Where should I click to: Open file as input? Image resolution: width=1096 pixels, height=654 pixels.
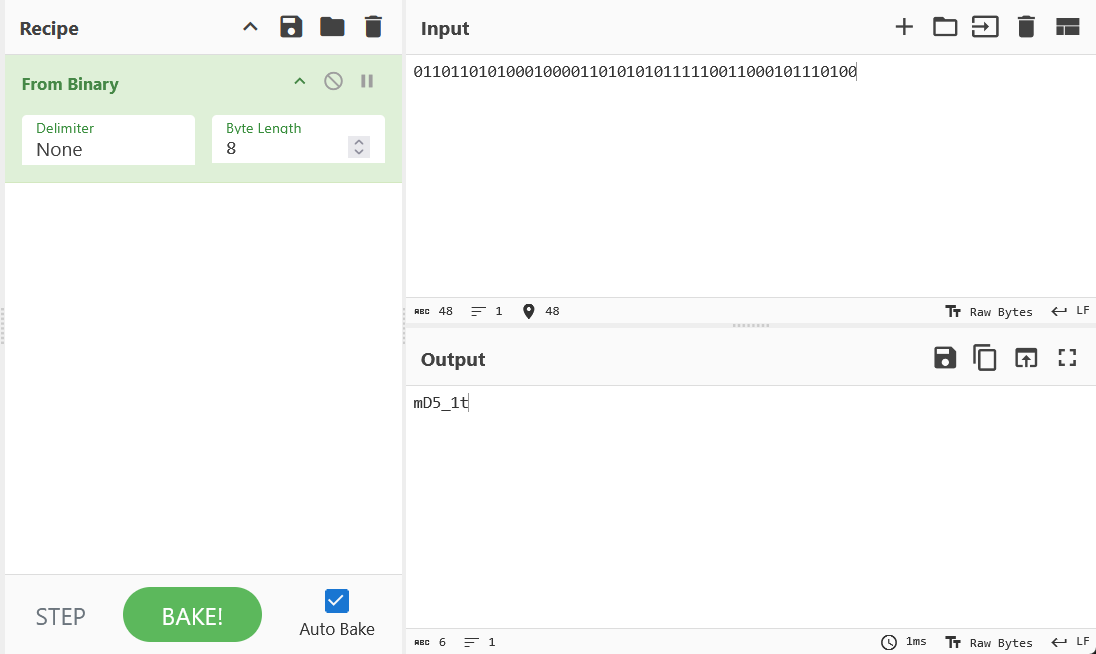pyautogui.click(x=985, y=27)
